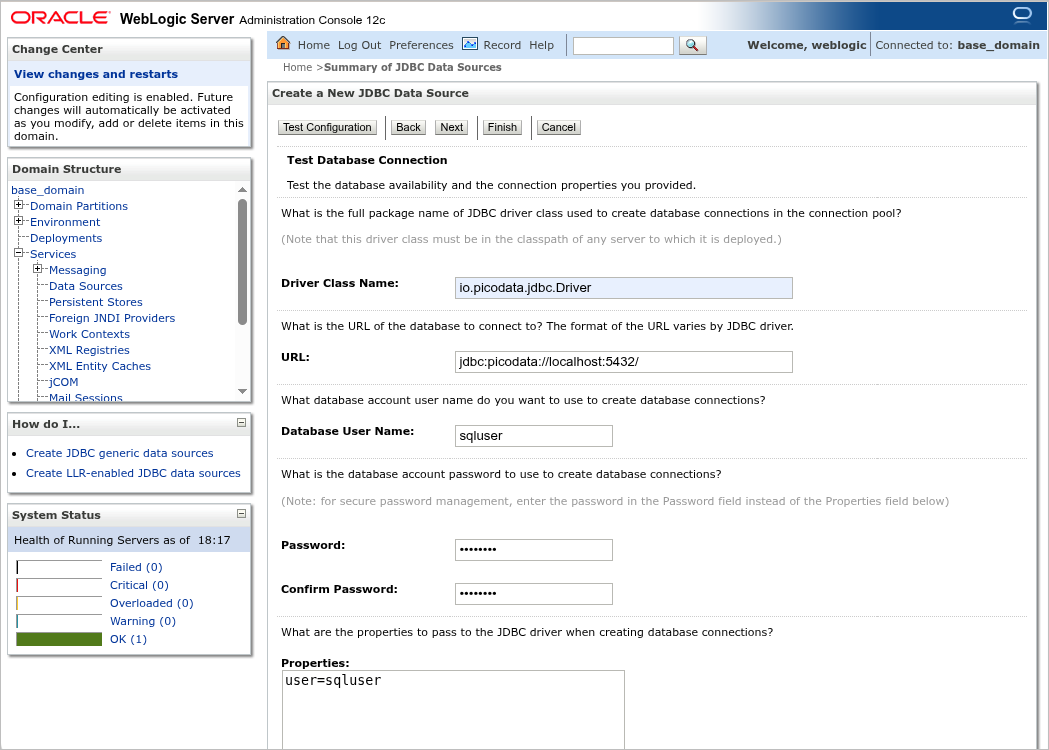Screen dimensions: 1049x750
Task: Click the Finish button
Action: click(502, 127)
